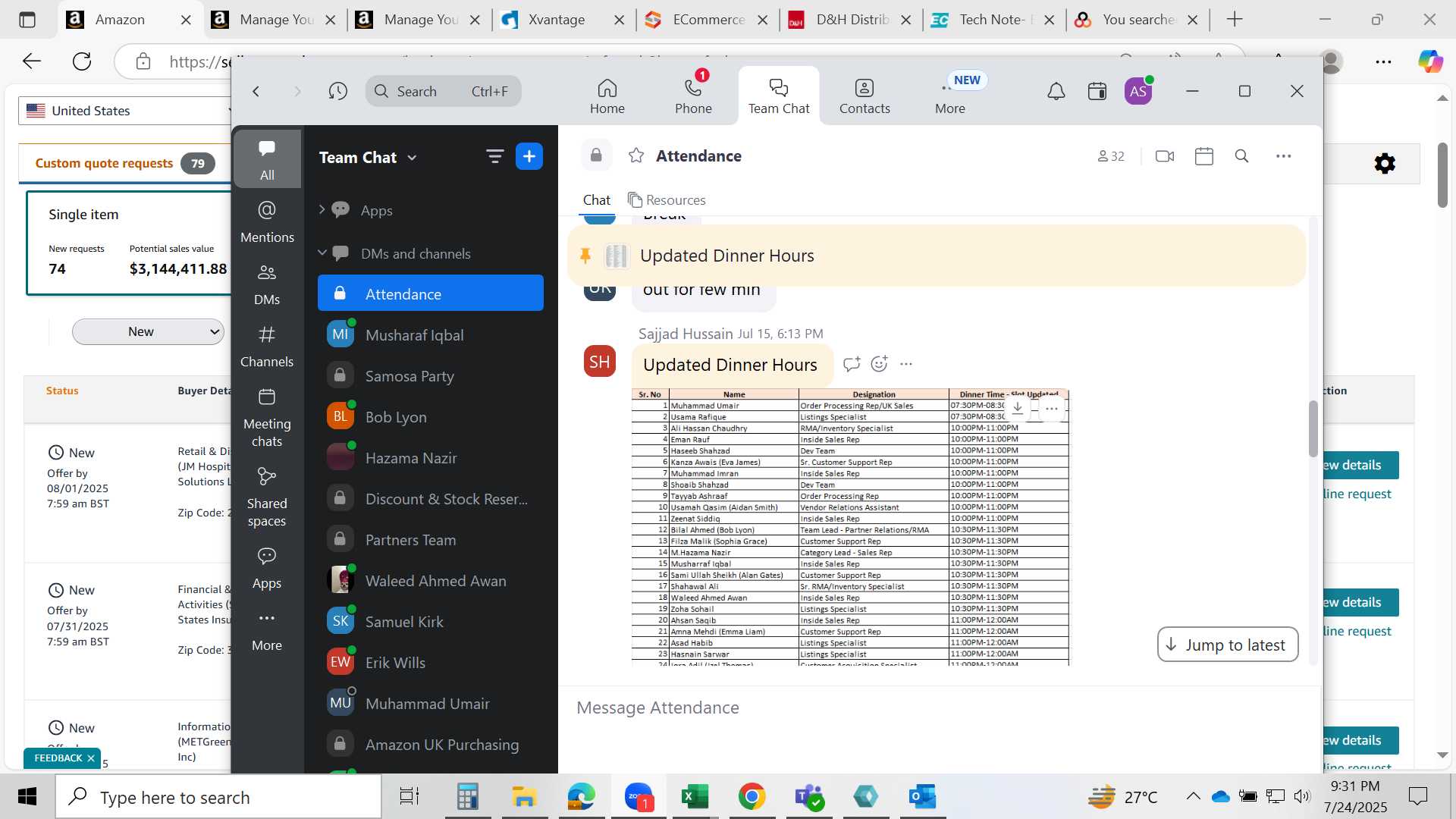
Task: Open Samosa Party channel
Action: point(430,375)
